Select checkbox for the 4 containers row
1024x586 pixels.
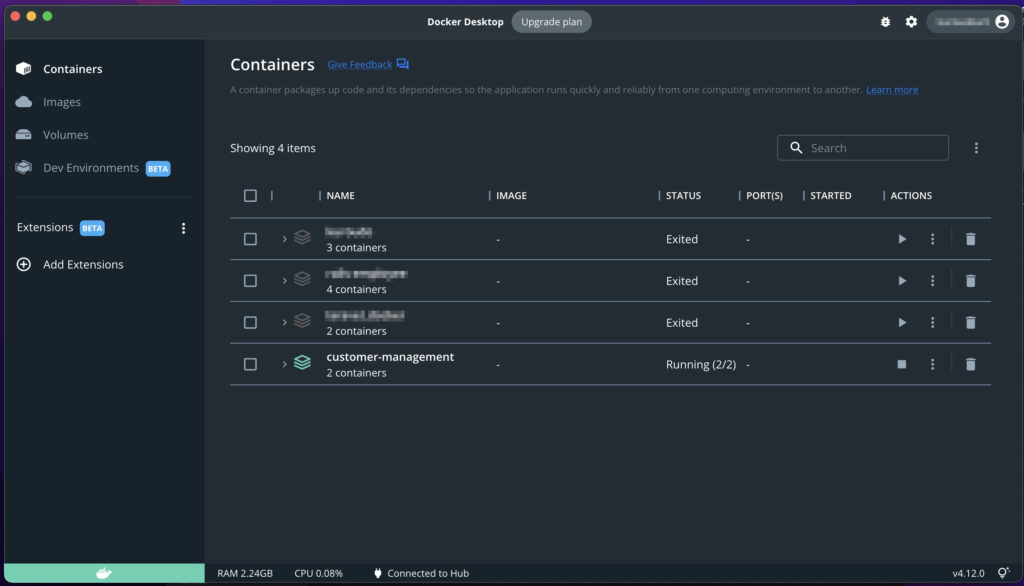tap(250, 281)
